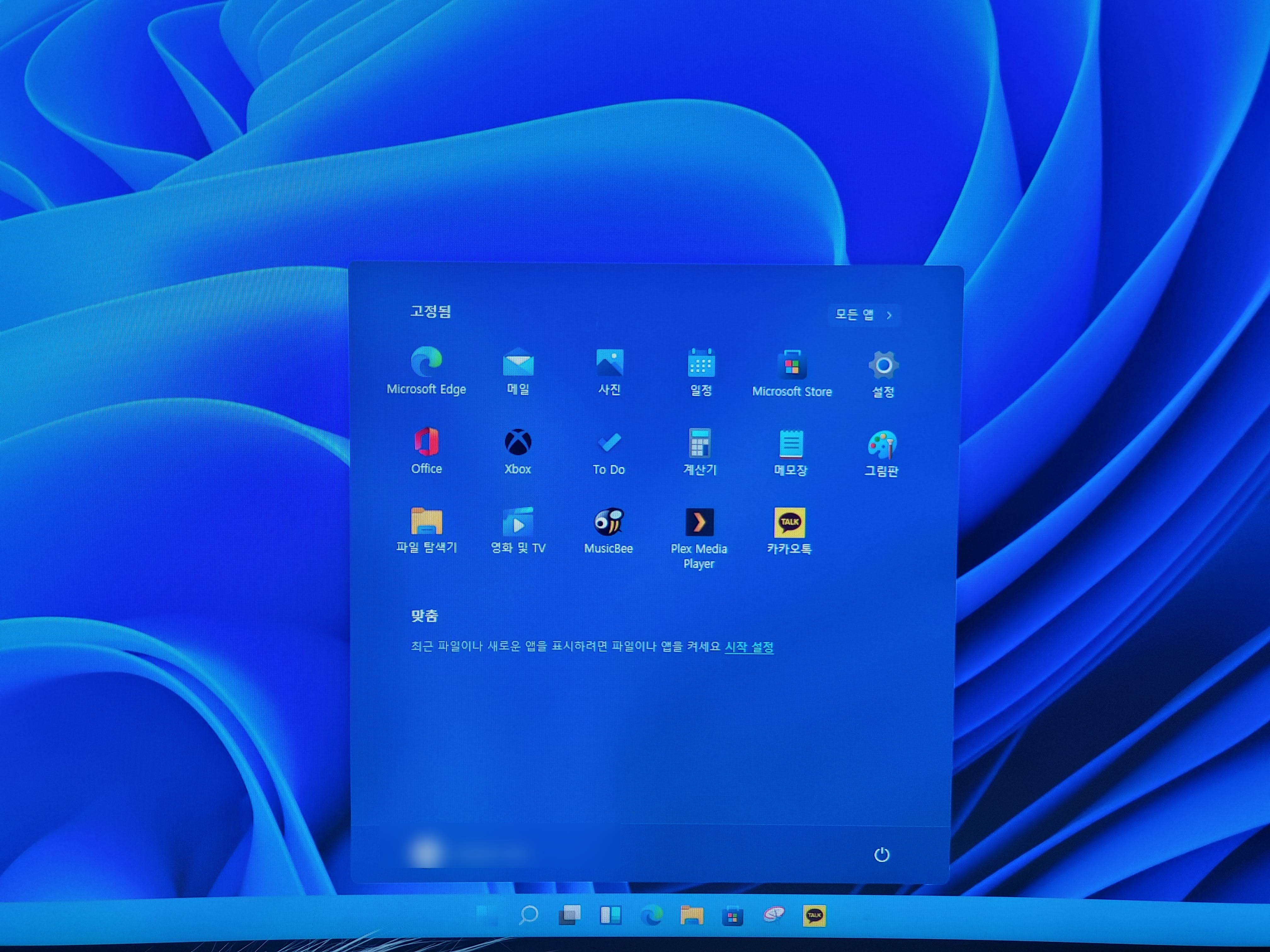
Task: Launch the 영화 및 TV pinned app
Action: point(518,531)
